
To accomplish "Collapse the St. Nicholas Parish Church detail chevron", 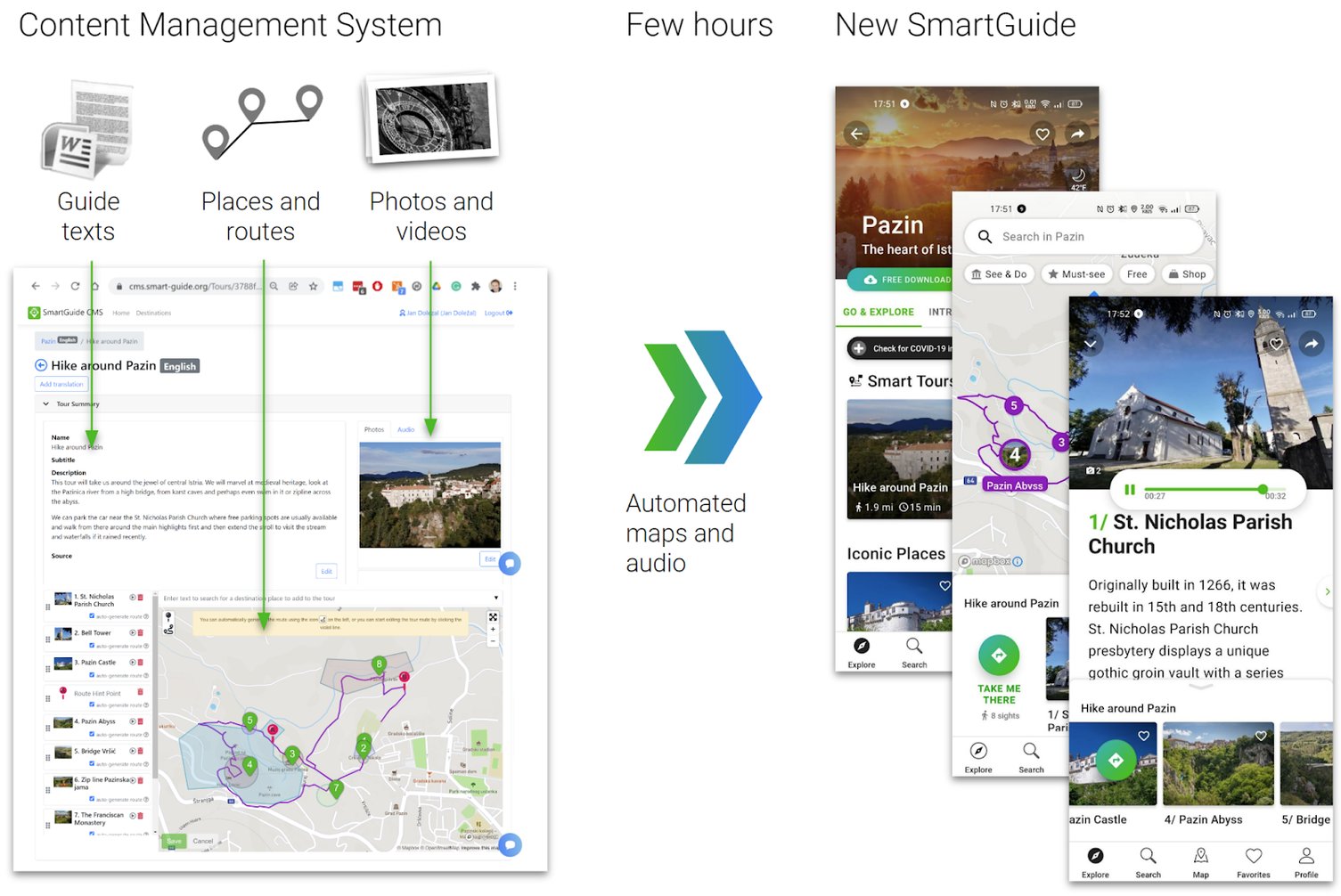I will 1089,344.
